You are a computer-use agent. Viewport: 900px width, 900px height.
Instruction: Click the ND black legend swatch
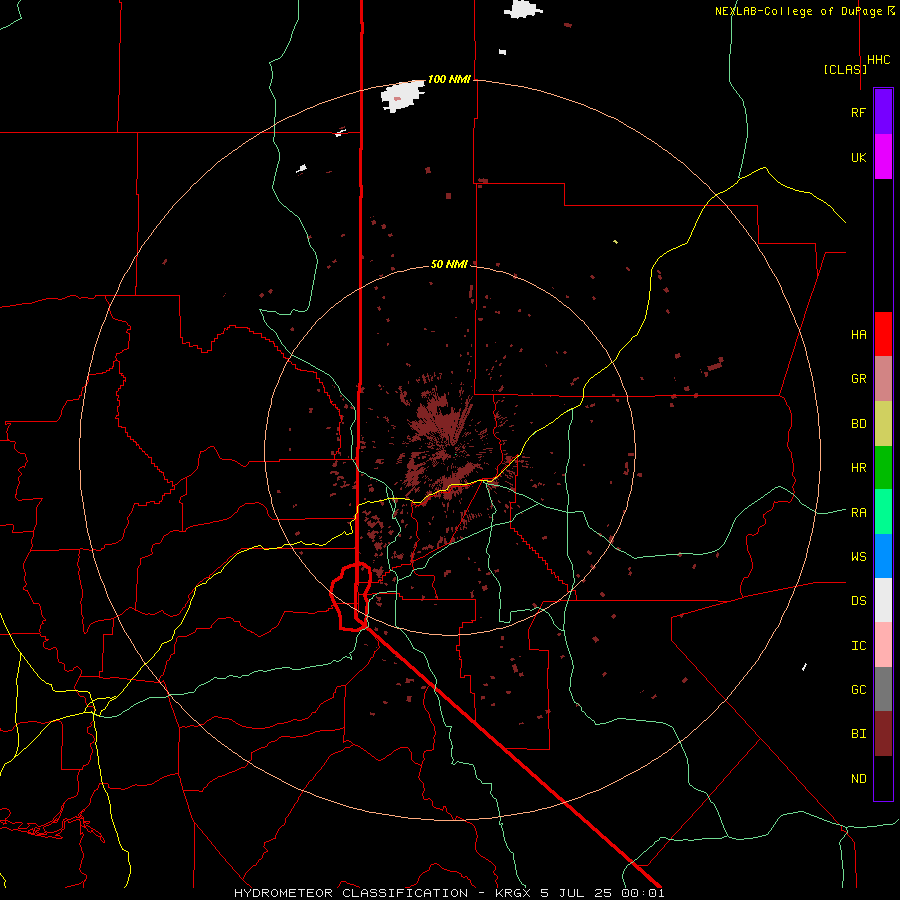click(x=883, y=778)
